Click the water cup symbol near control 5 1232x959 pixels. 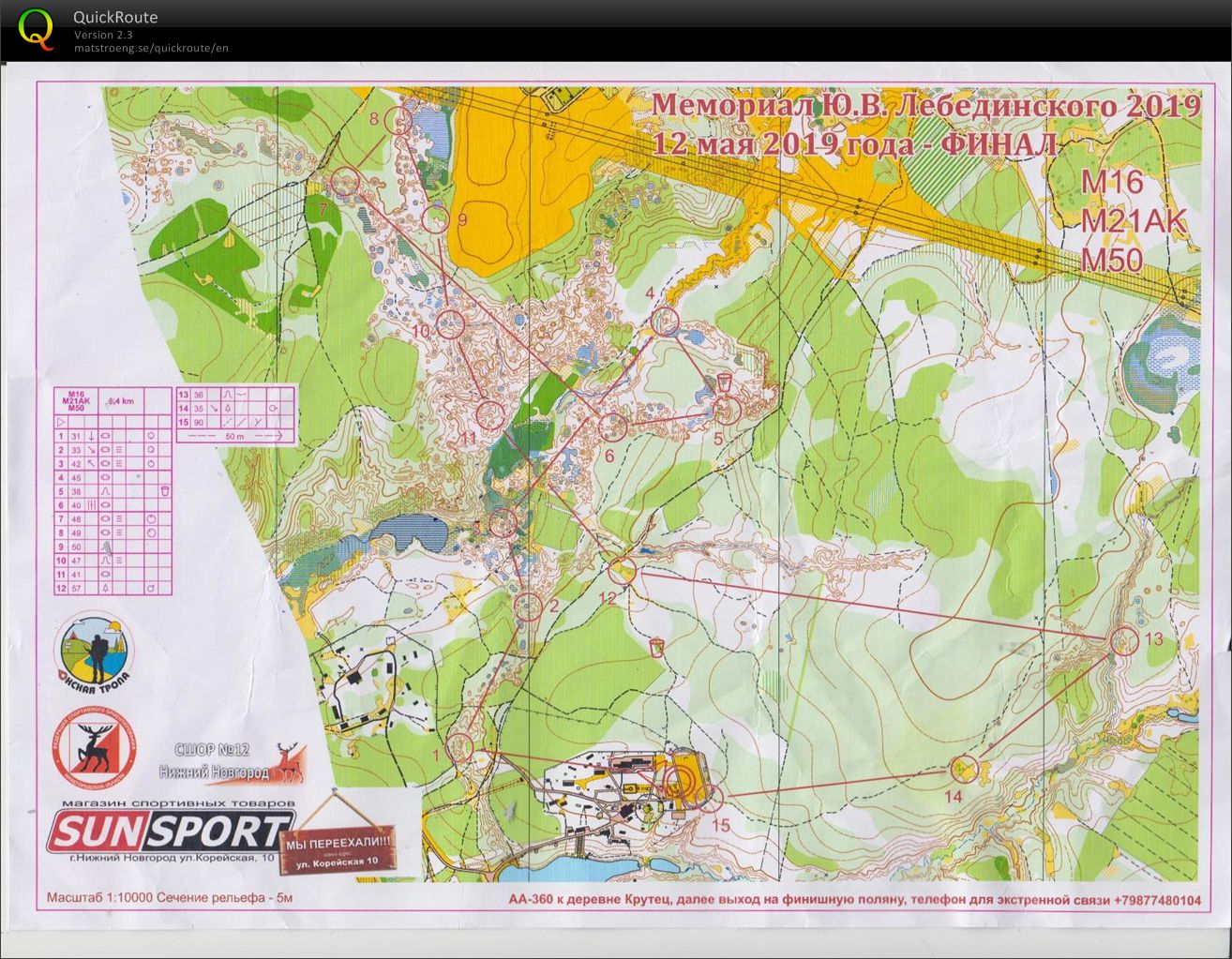[724, 382]
